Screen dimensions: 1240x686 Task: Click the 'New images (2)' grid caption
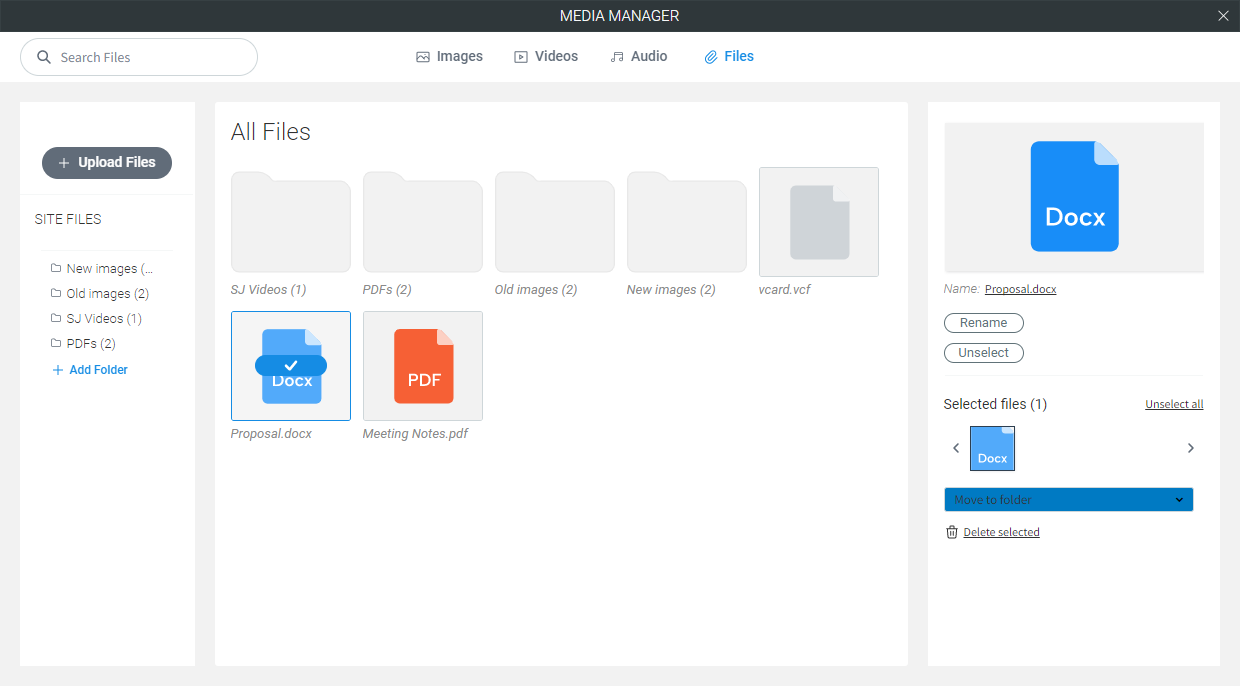pos(671,290)
